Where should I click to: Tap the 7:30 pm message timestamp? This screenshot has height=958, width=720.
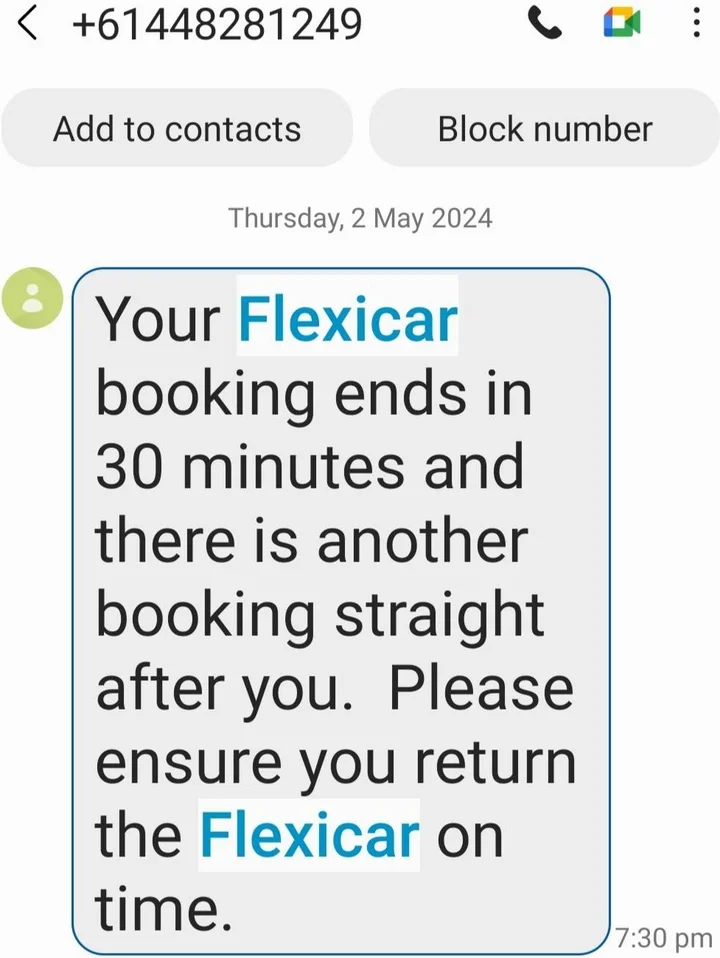pos(664,938)
